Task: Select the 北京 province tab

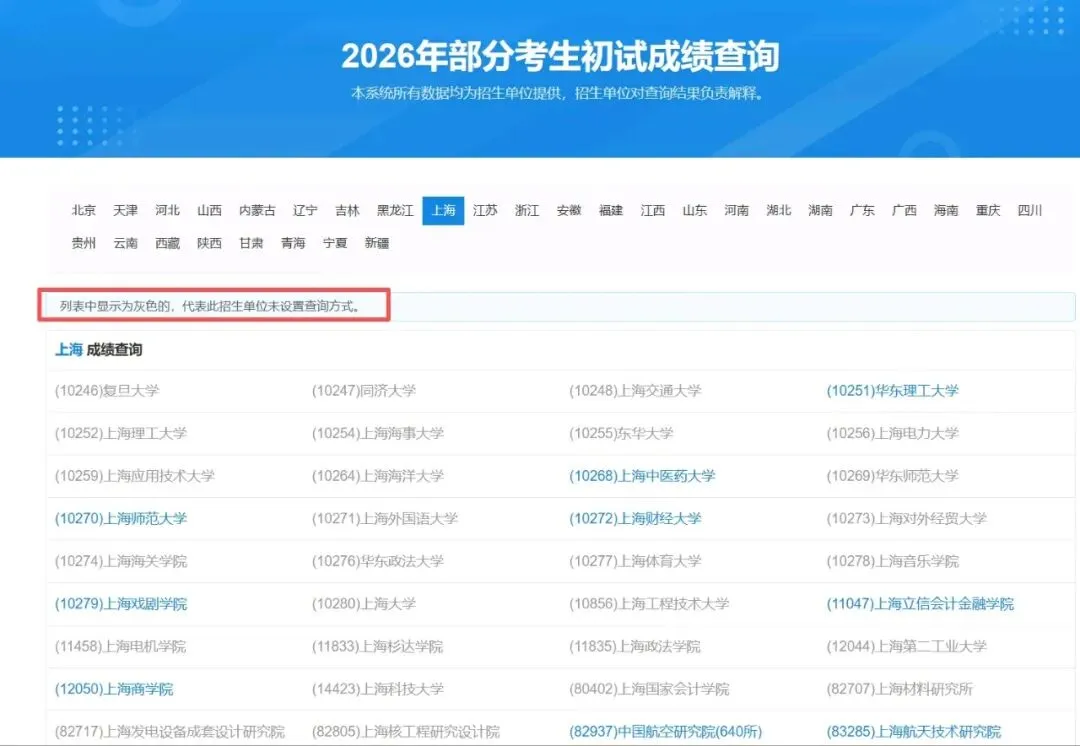Action: [x=83, y=210]
